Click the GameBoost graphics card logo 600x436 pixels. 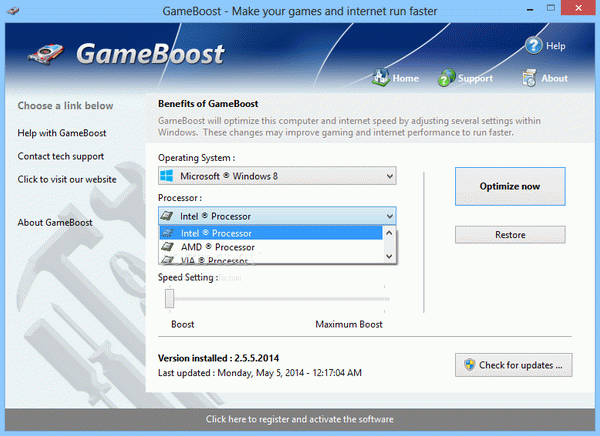pos(46,55)
